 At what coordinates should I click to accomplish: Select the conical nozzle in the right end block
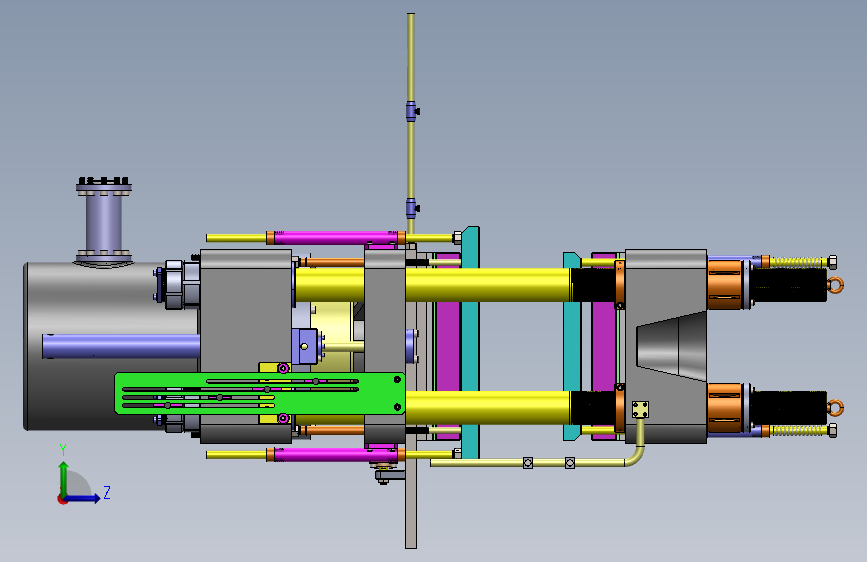click(x=671, y=346)
